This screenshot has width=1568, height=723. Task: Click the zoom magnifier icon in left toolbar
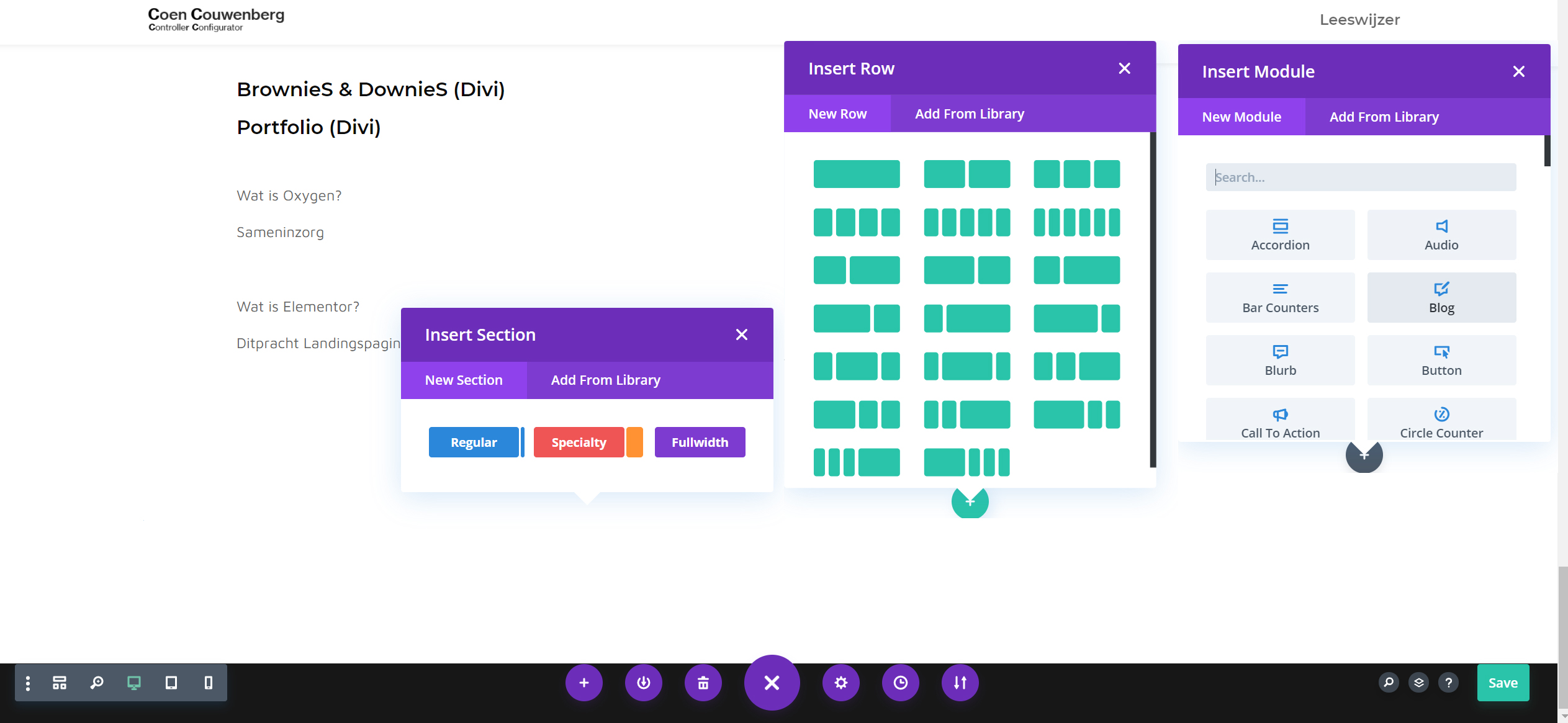[x=97, y=683]
